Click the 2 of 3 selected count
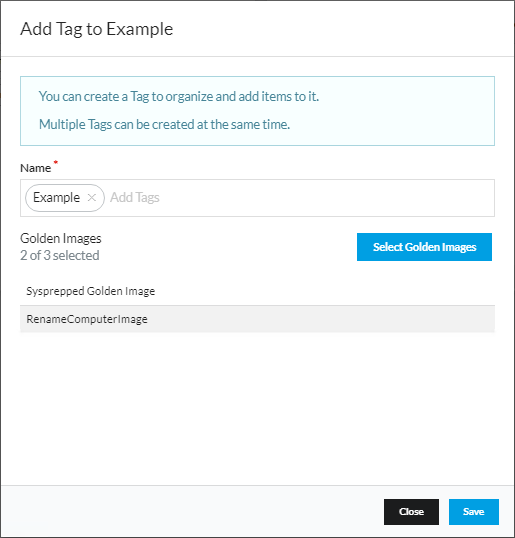The width and height of the screenshot is (515, 538). click(x=60, y=255)
